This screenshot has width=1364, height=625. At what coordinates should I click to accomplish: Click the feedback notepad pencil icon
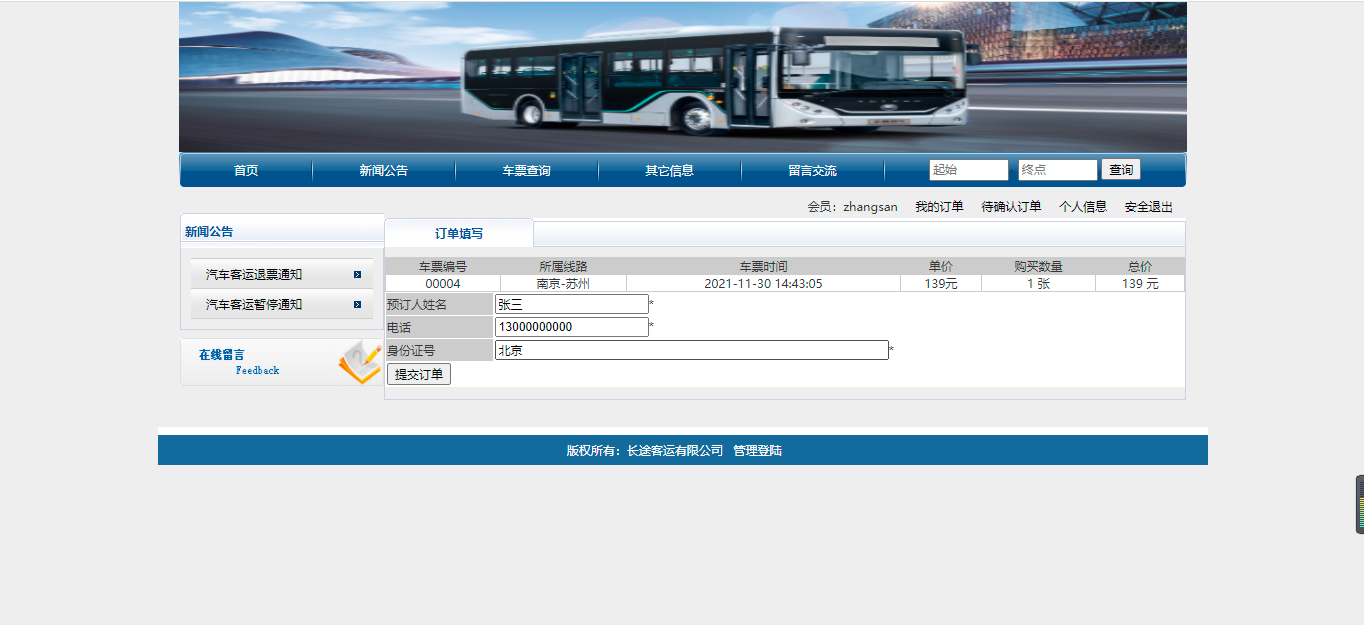pyautogui.click(x=359, y=362)
